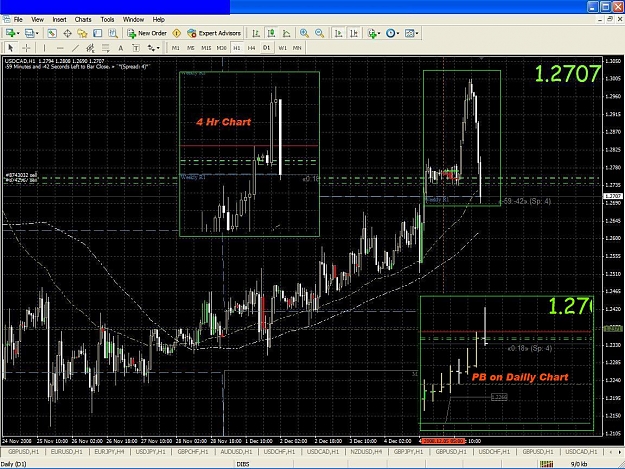Screen dimensions: 625x469
Task: Show the Navigator panel icon
Action: pos(83,33)
